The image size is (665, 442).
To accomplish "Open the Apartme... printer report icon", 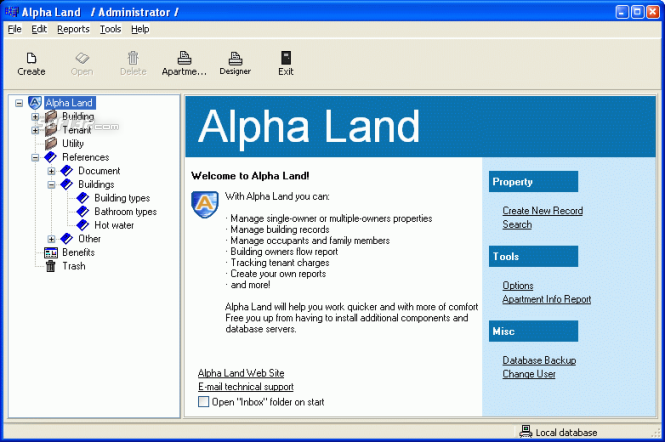I will pos(184,58).
